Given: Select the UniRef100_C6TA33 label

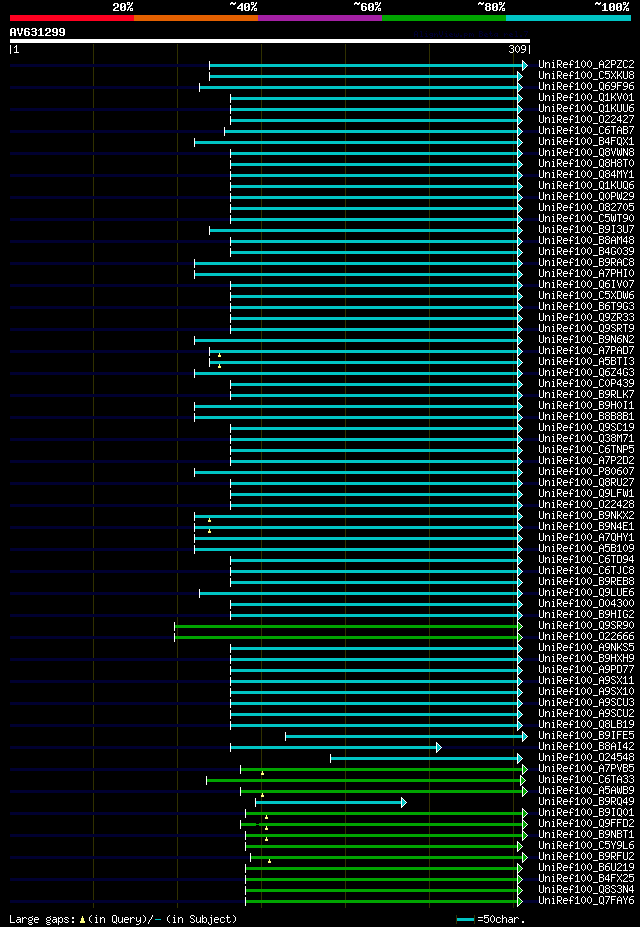Looking at the screenshot, I should pos(586,780).
